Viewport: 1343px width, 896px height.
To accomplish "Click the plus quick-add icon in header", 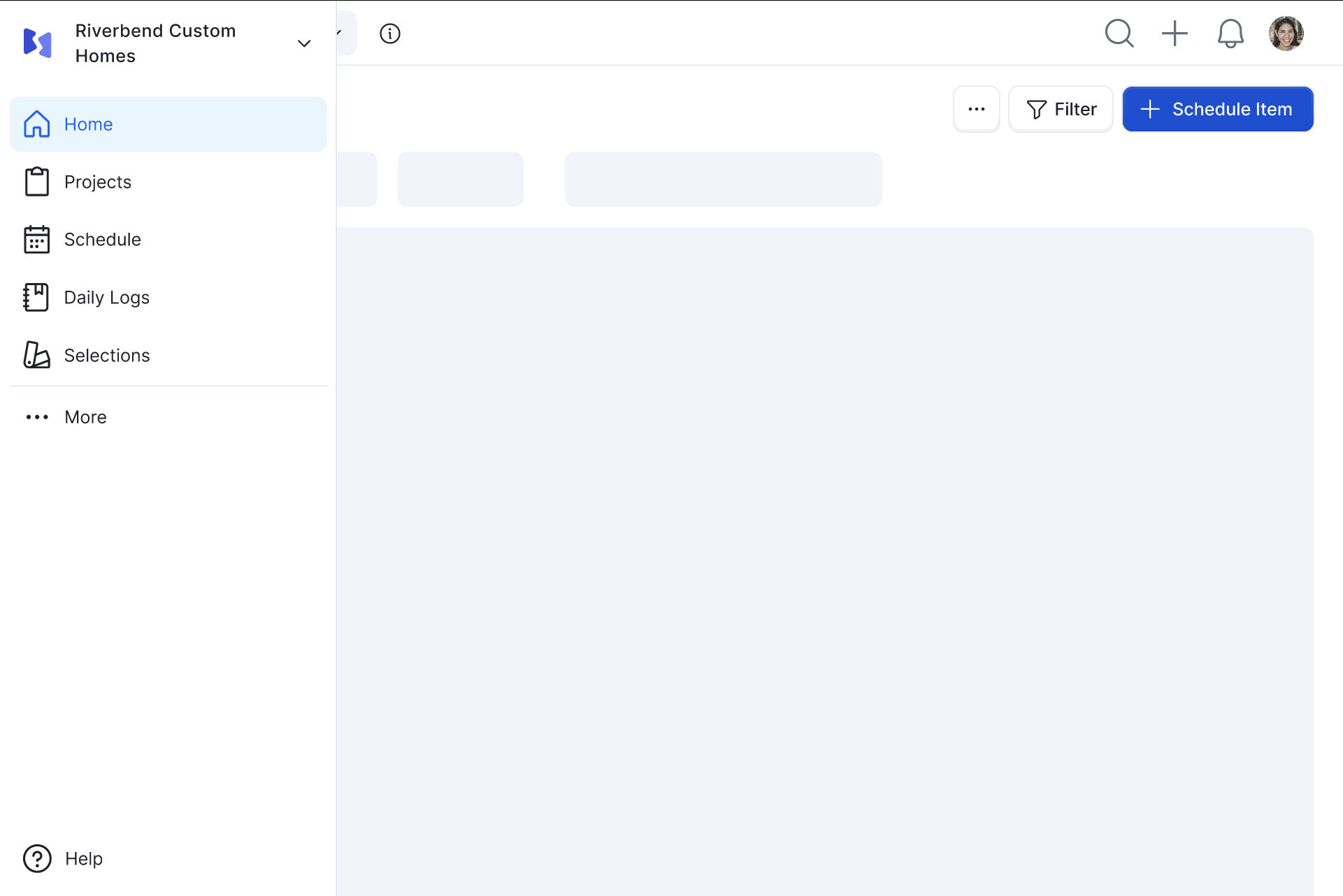I will coord(1175,34).
